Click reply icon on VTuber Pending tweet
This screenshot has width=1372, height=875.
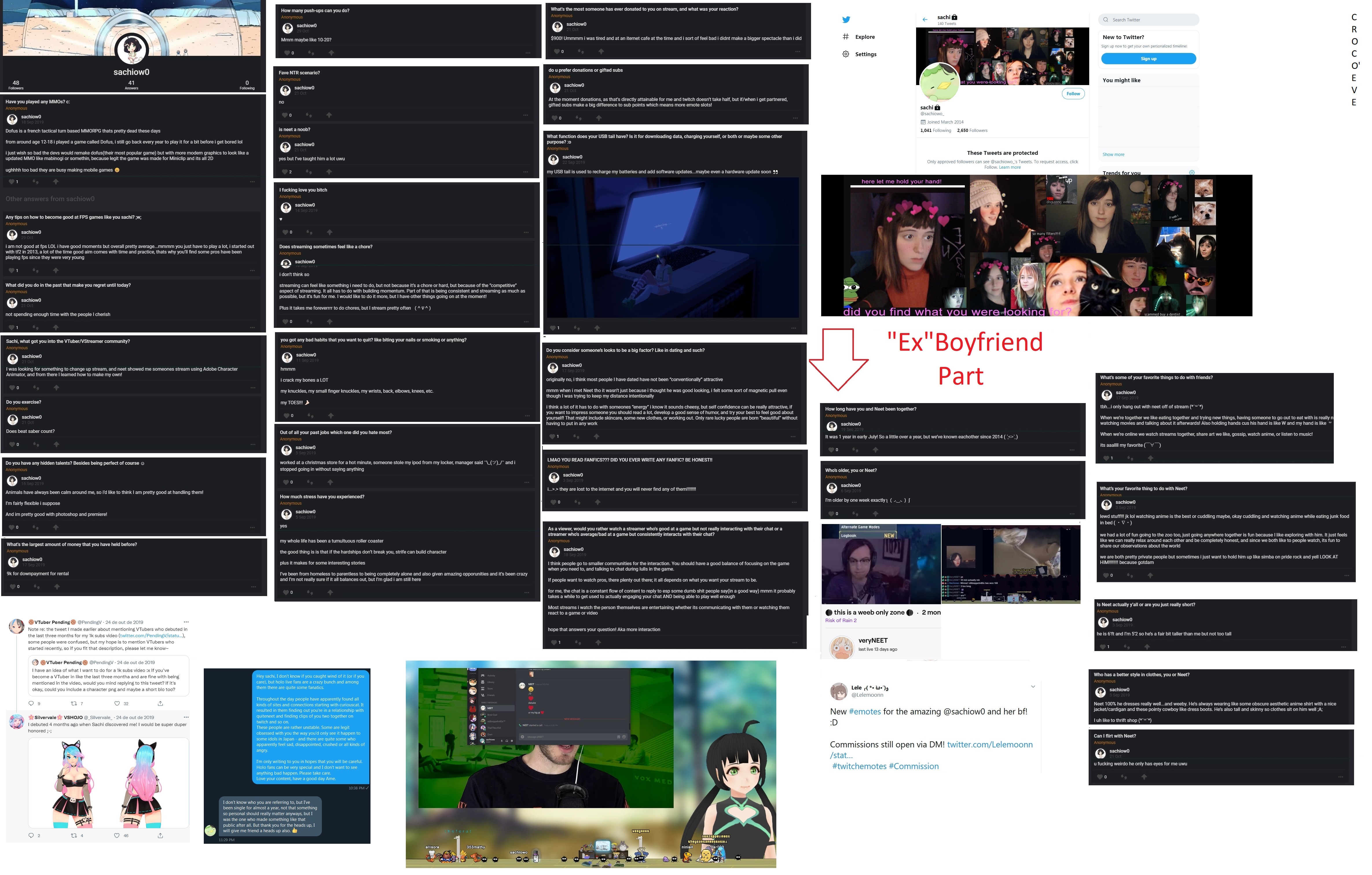click(x=32, y=703)
